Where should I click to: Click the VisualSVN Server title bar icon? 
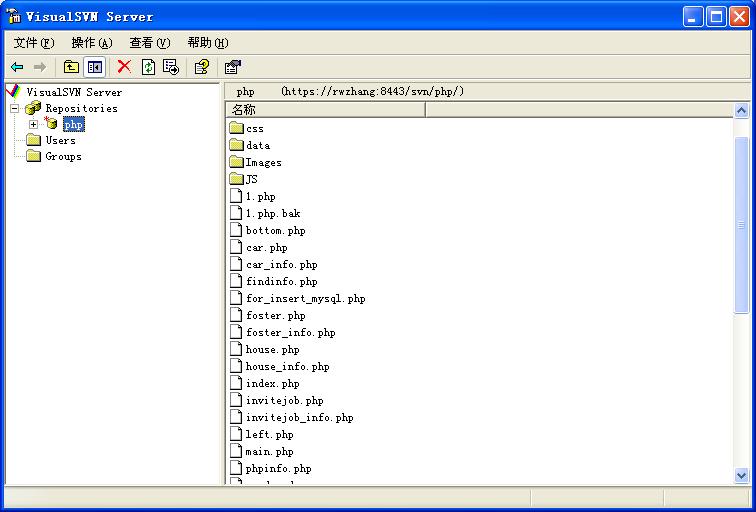[x=14, y=16]
